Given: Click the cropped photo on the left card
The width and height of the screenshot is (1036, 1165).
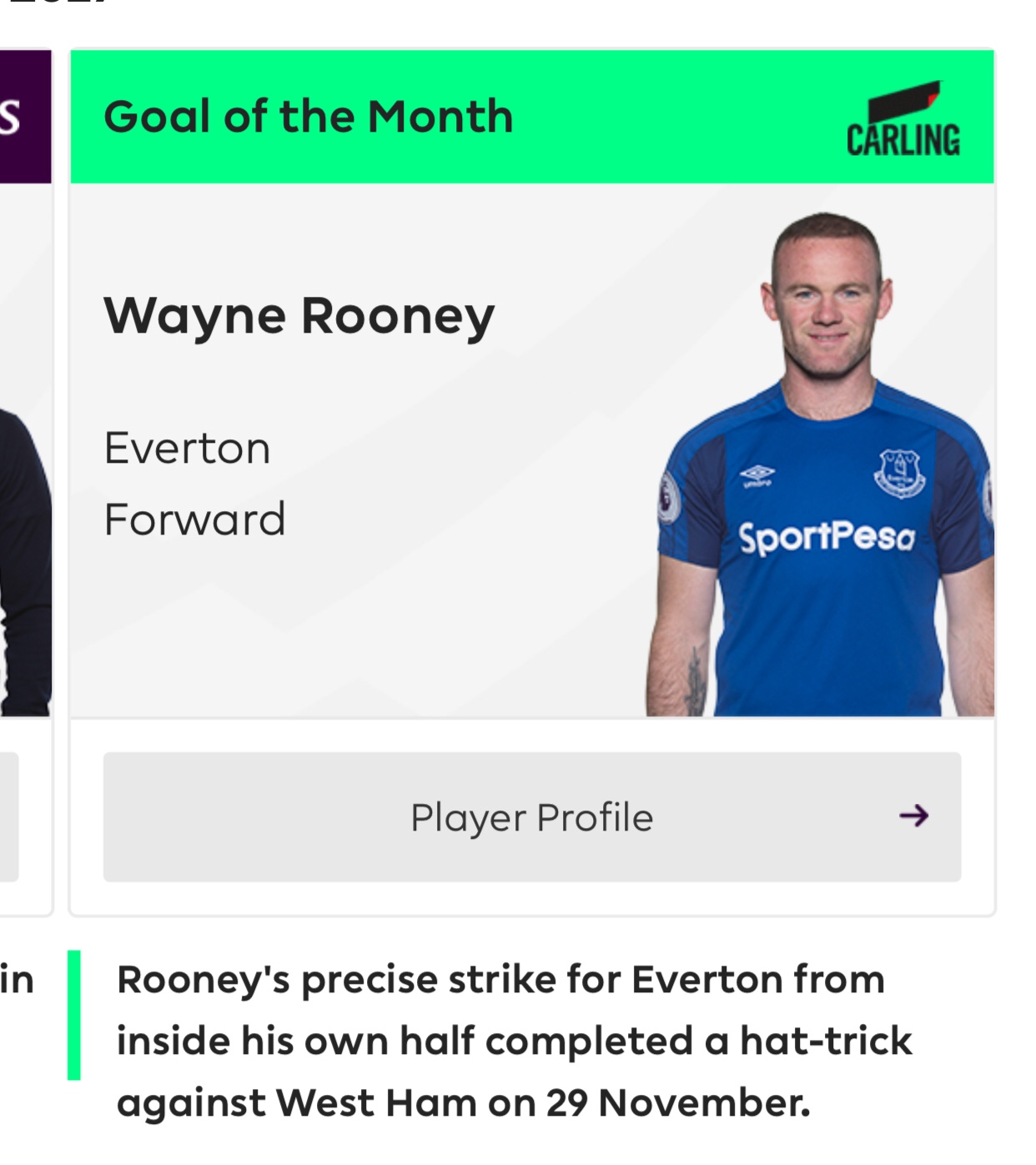Looking at the screenshot, I should tap(24, 559).
